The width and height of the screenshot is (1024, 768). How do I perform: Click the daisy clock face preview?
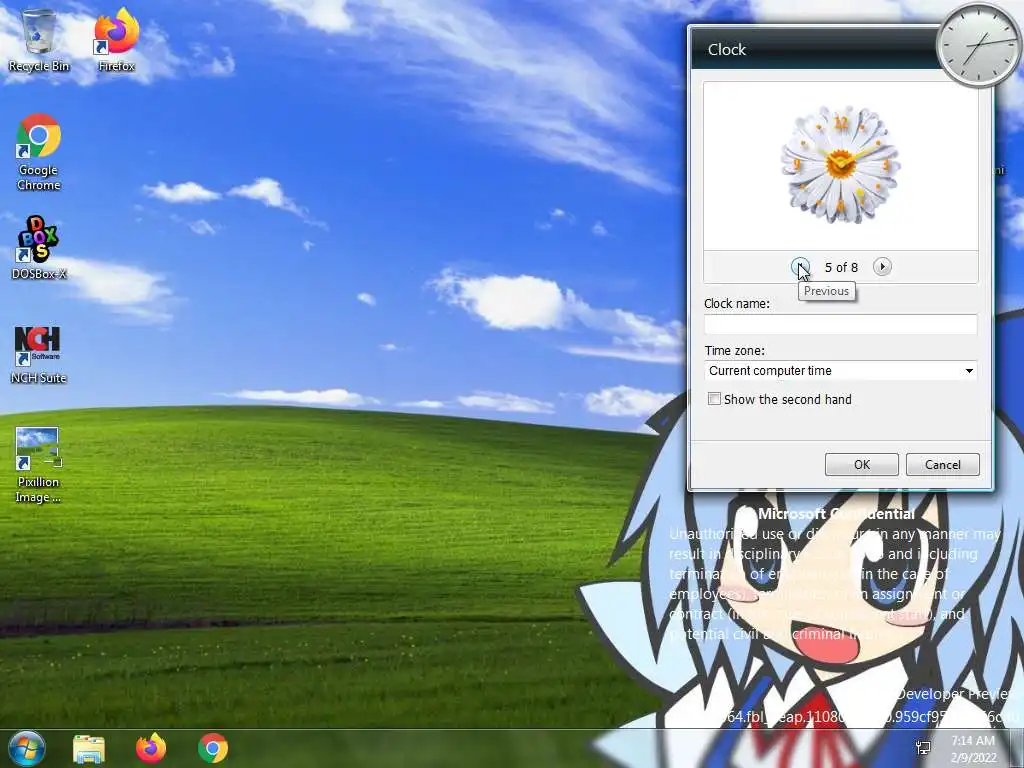click(x=840, y=165)
